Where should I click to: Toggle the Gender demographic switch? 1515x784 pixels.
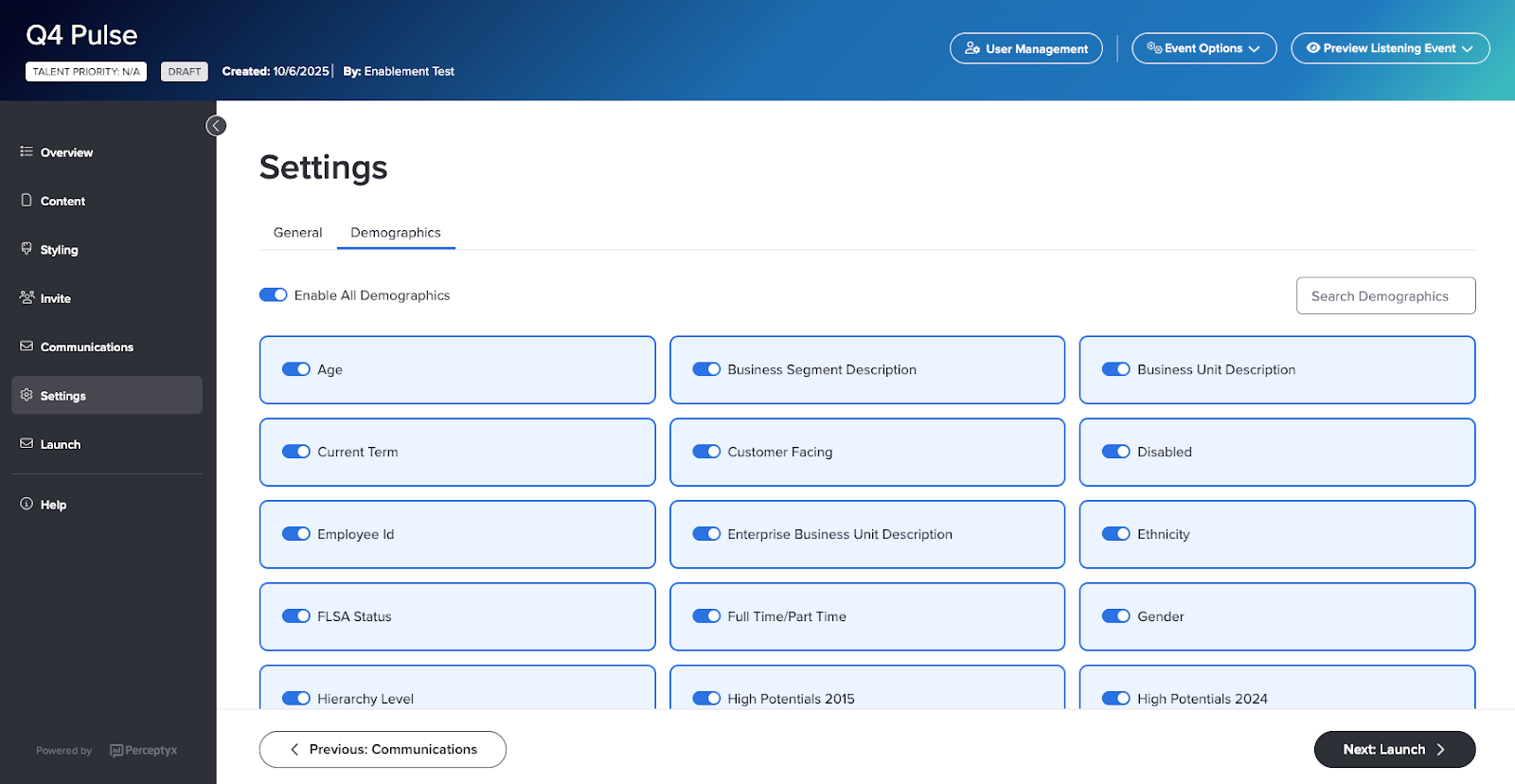pos(1116,616)
